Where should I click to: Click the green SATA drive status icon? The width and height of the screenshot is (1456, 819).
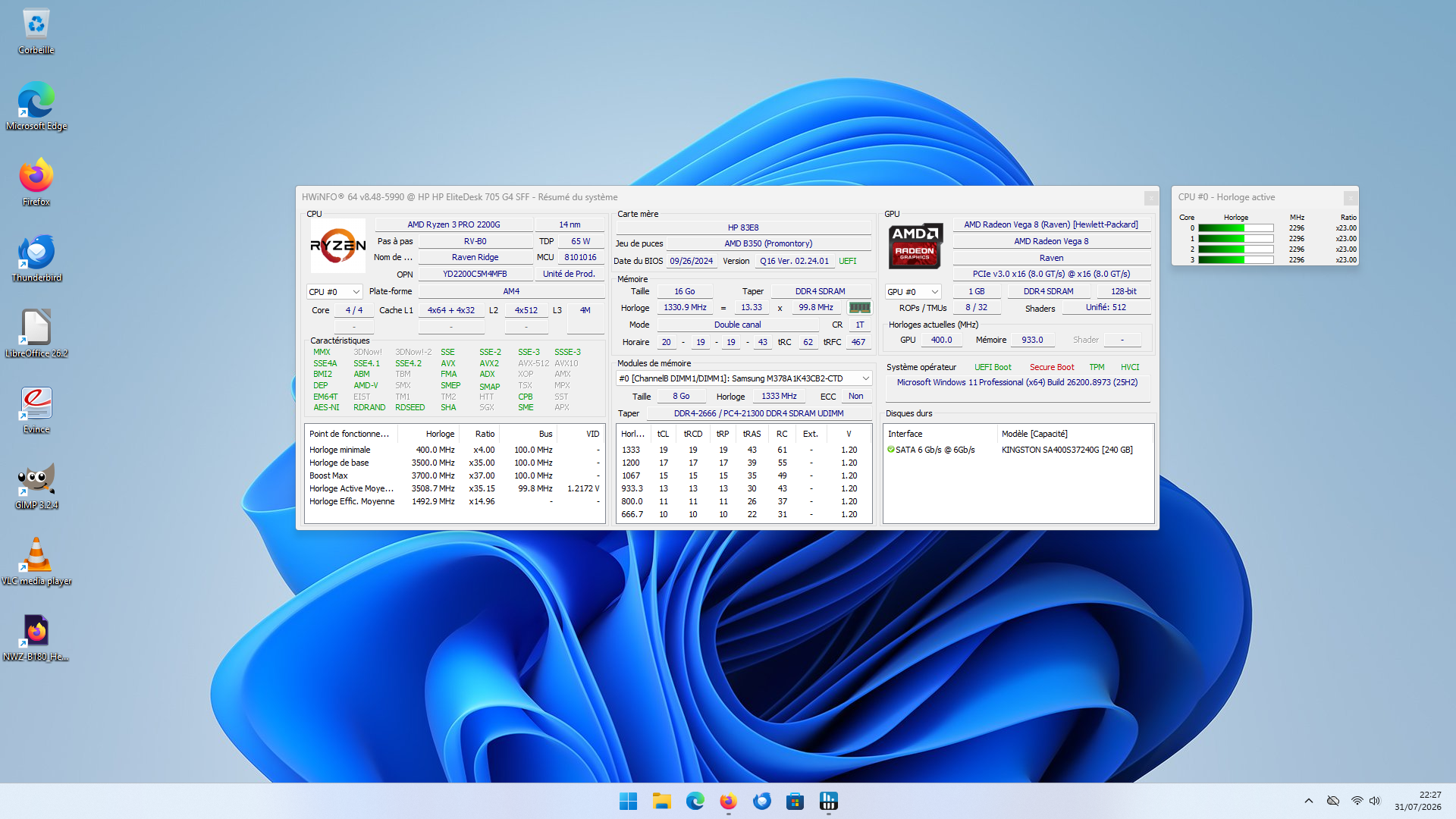(x=891, y=450)
